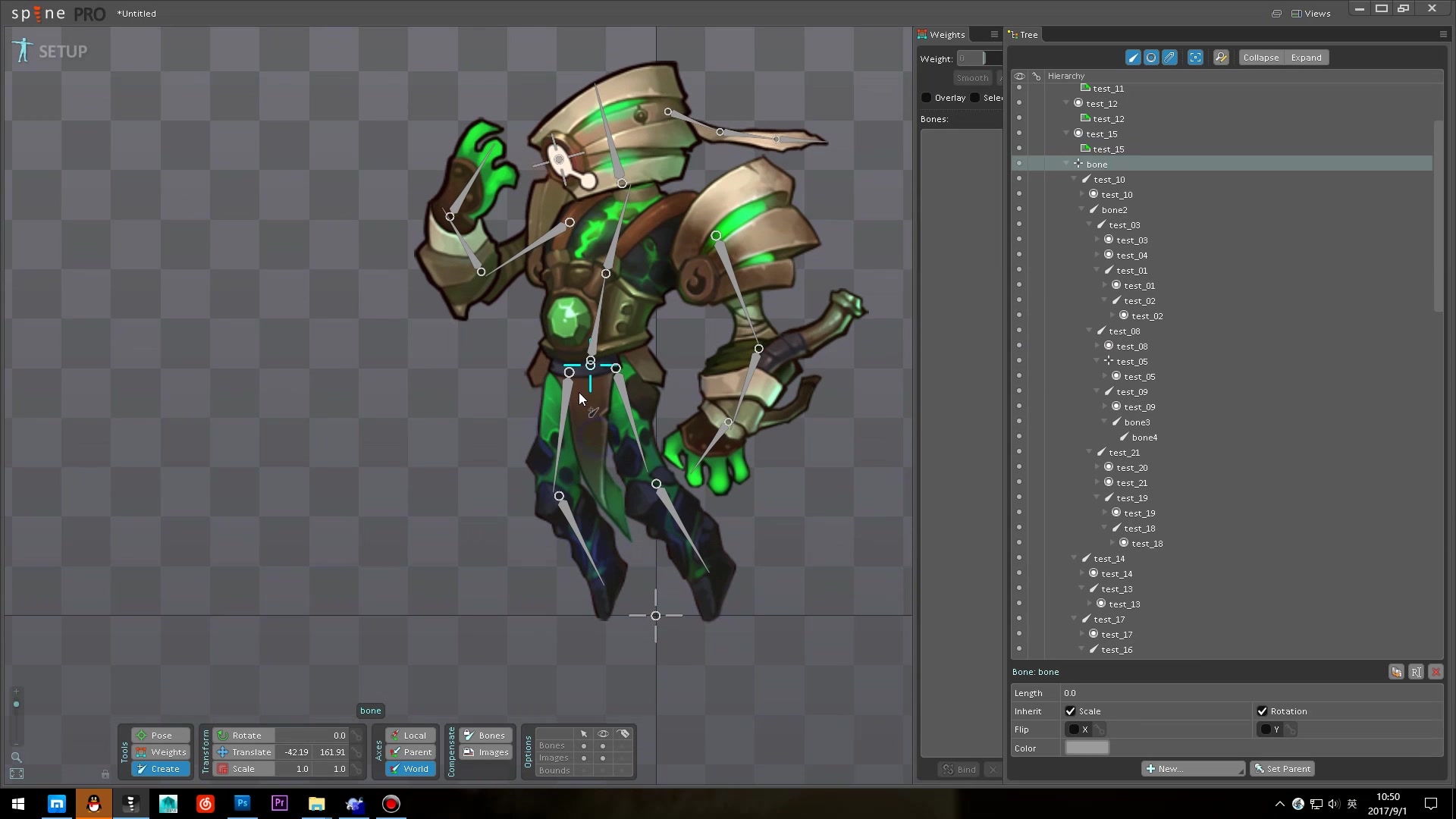
Task: Collapse the test_14 bone node
Action: pyautogui.click(x=1075, y=558)
